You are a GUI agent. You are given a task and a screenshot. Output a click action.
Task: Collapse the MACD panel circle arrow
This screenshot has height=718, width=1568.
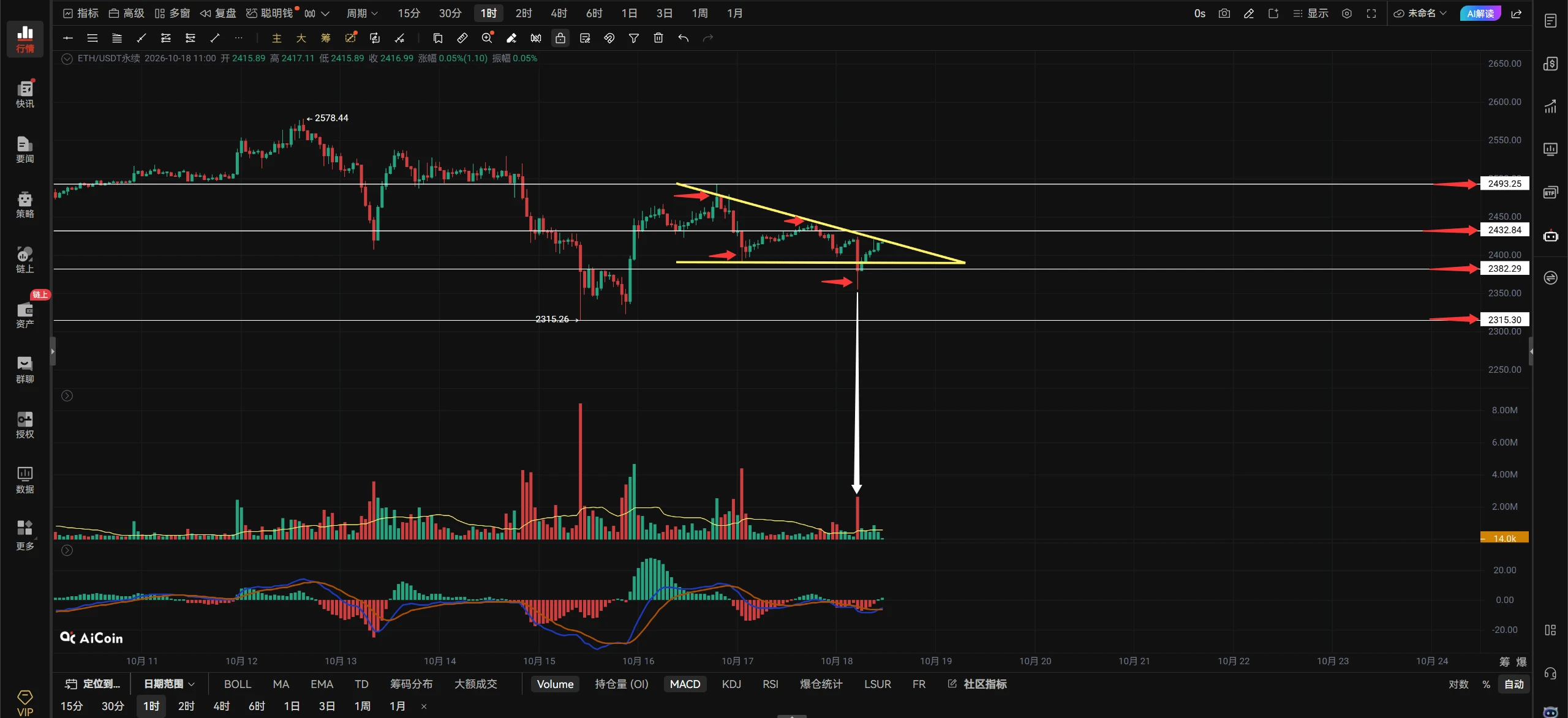pos(67,550)
